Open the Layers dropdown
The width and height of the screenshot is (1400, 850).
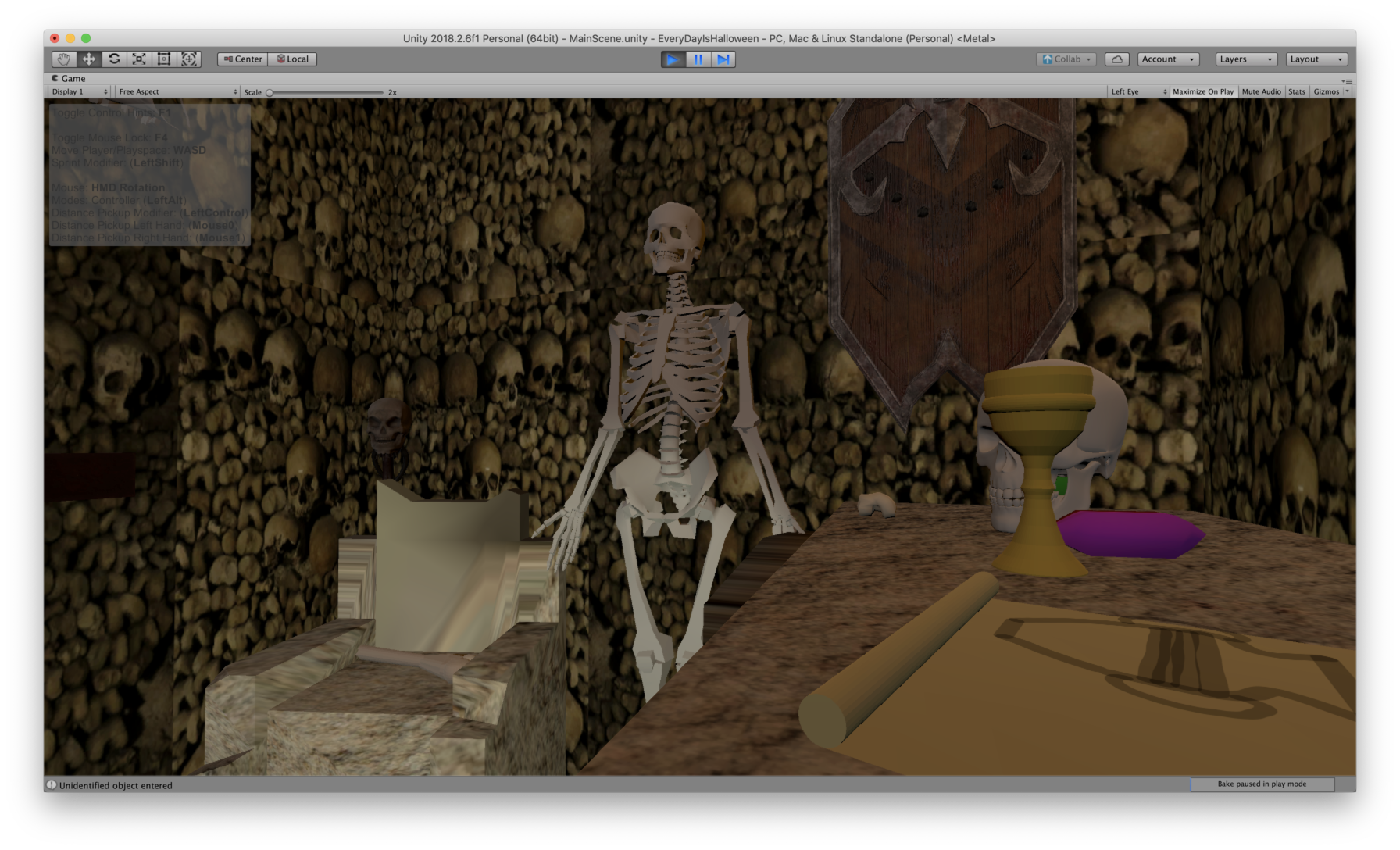pos(1246,59)
